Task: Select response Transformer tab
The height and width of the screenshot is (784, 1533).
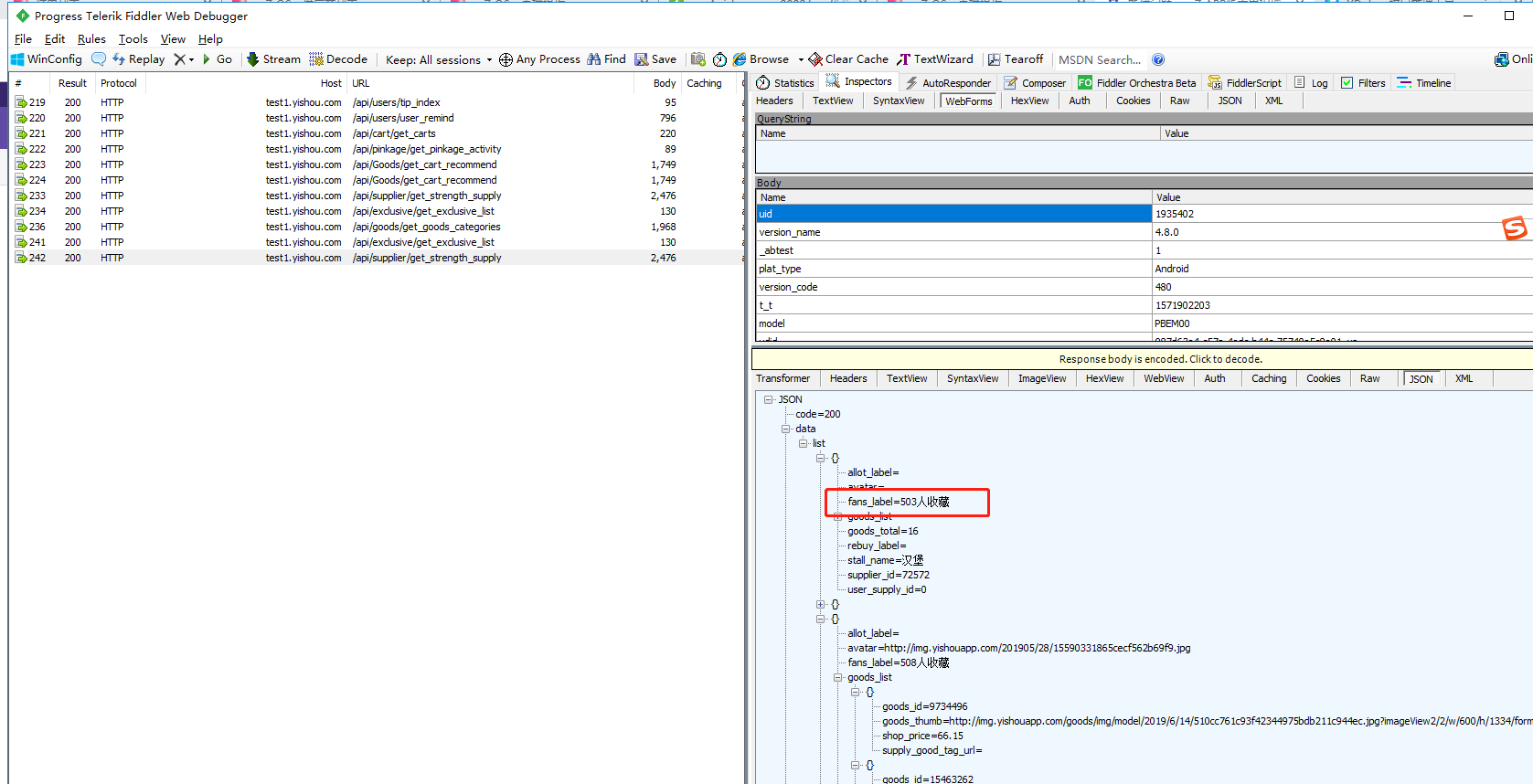Action: [782, 378]
